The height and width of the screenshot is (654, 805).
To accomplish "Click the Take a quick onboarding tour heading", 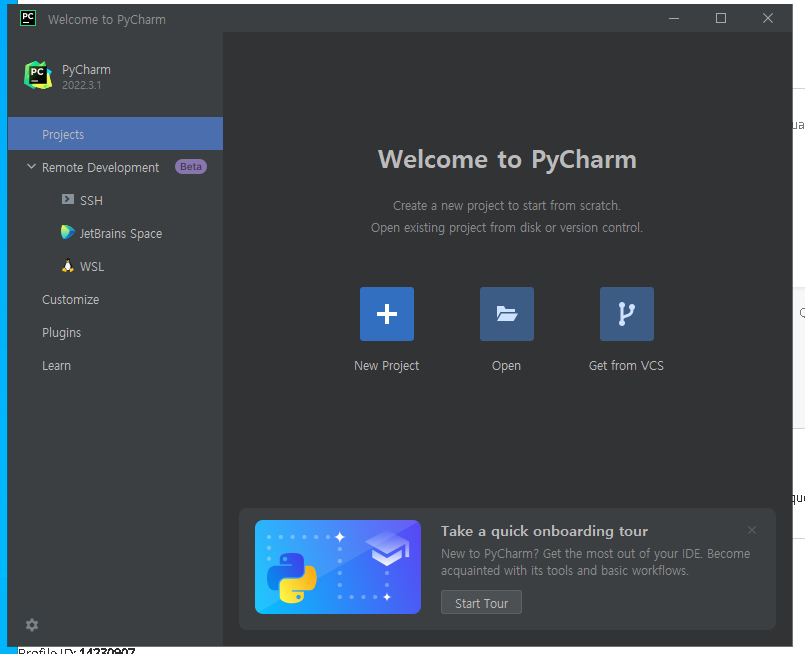I will pos(544,531).
